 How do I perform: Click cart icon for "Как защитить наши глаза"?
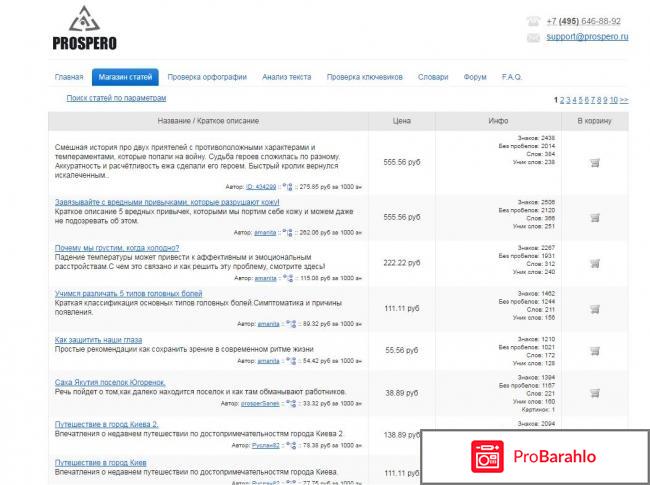pyautogui.click(x=594, y=351)
